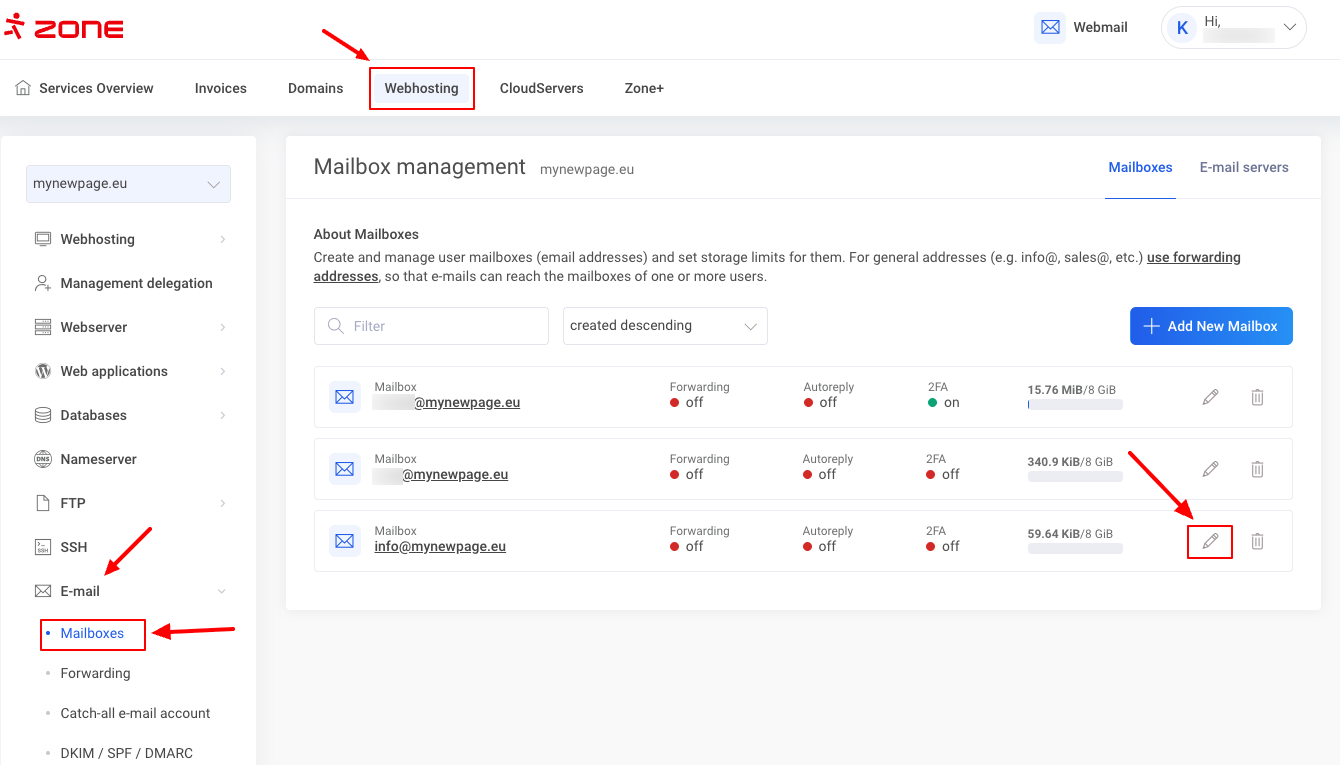Viewport: 1340px width, 765px height.
Task: Follow the 'use forwarding addresses' link
Action: coord(1193,258)
